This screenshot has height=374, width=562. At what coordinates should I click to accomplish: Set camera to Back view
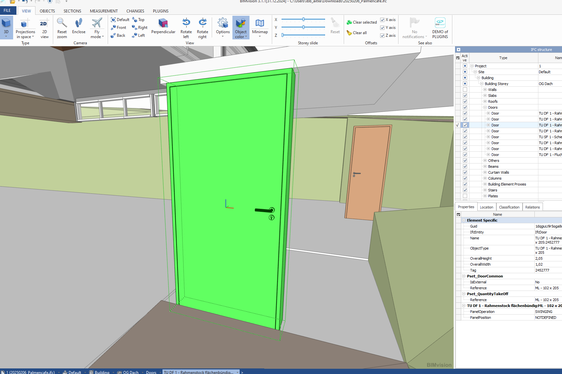click(x=118, y=35)
